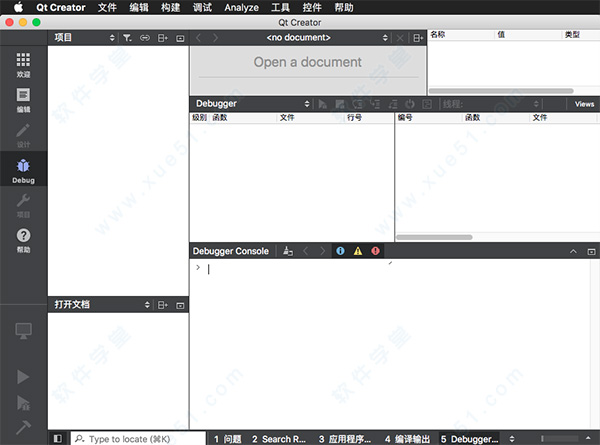This screenshot has width=600, height=445.
Task: Click the locals view horizontal scrollbar
Action: pyautogui.click(x=501, y=91)
